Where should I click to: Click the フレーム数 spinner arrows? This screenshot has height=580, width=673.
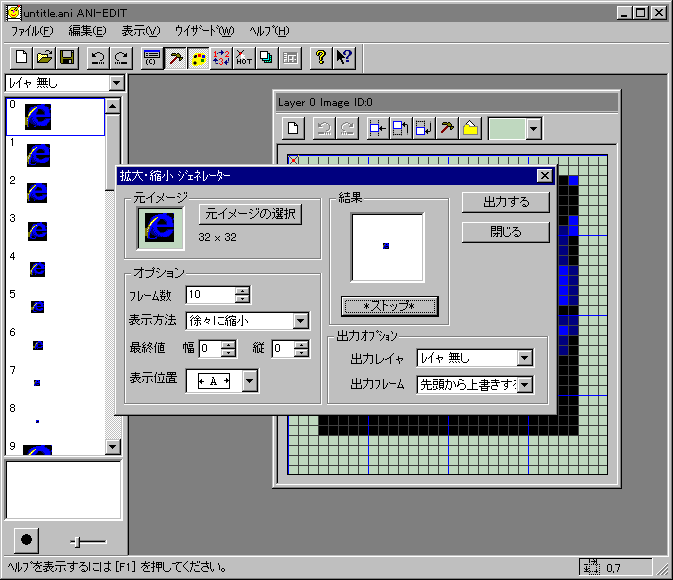point(243,295)
